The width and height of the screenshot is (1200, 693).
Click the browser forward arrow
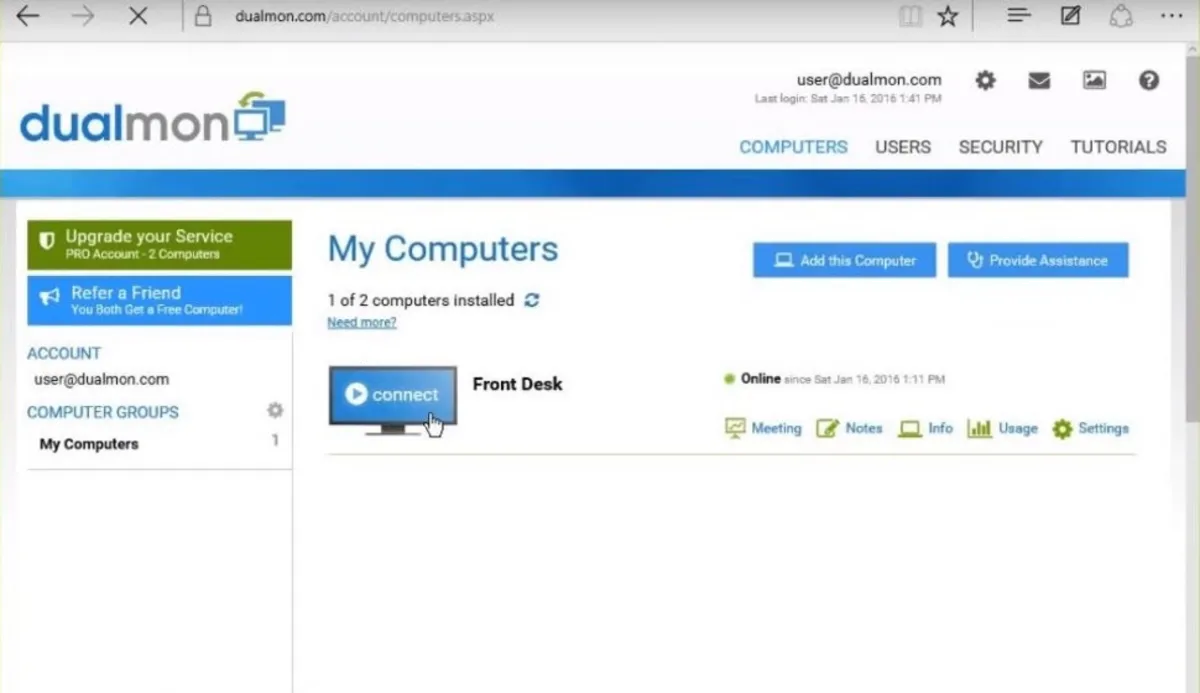(x=83, y=16)
